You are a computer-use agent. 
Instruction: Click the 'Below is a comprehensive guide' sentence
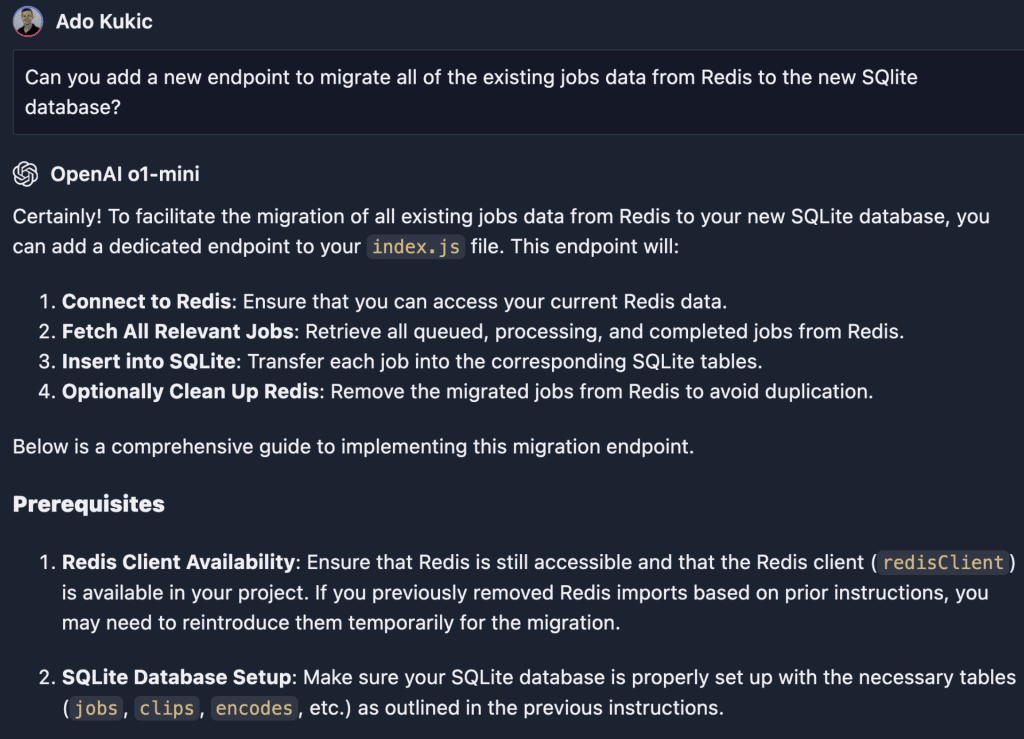pyautogui.click(x=352, y=446)
